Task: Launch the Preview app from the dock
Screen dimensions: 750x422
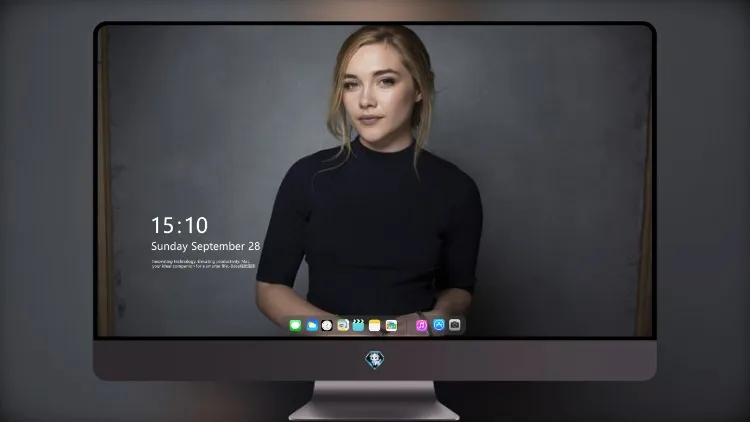Action: (343, 325)
